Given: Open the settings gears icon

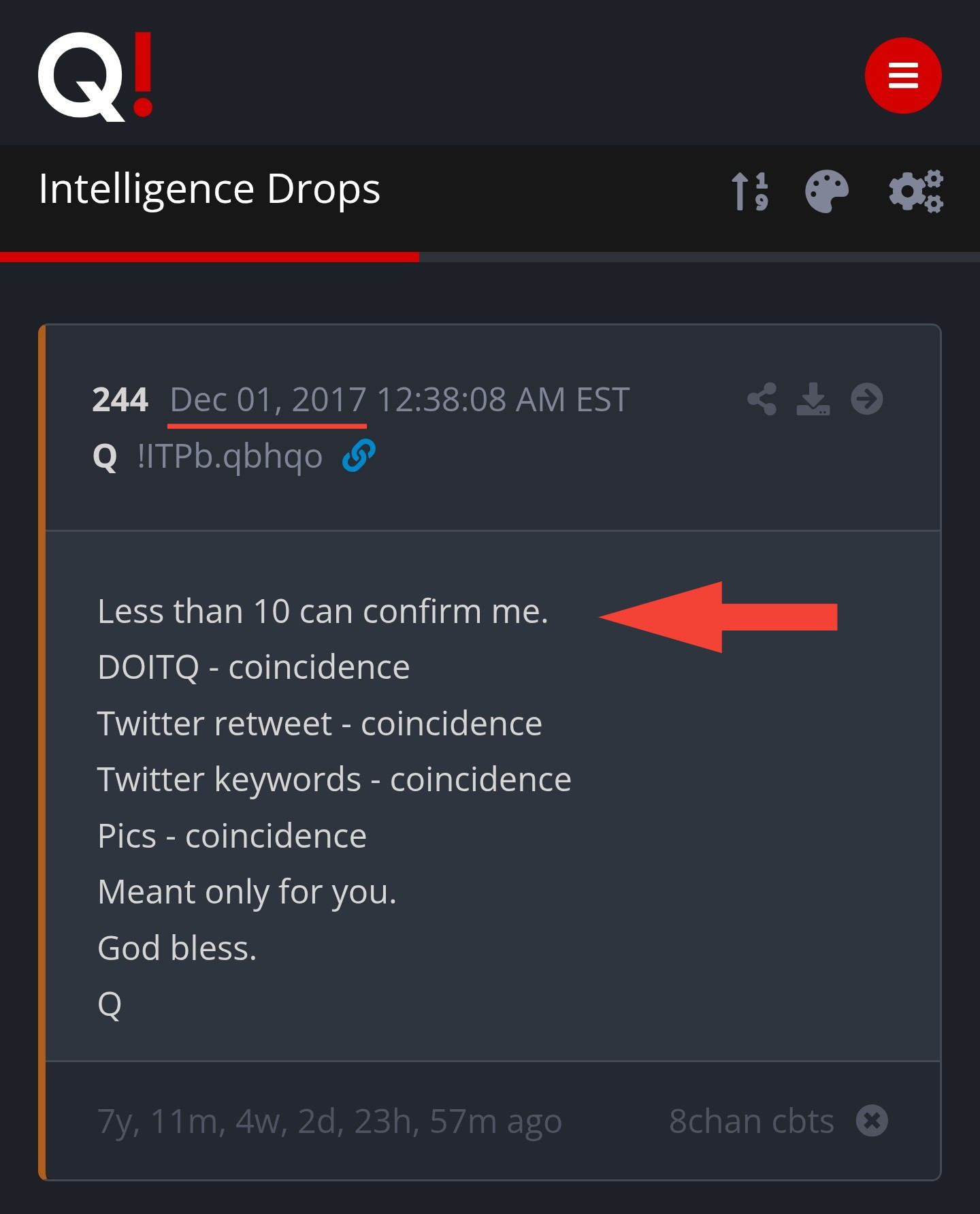Looking at the screenshot, I should (916, 191).
